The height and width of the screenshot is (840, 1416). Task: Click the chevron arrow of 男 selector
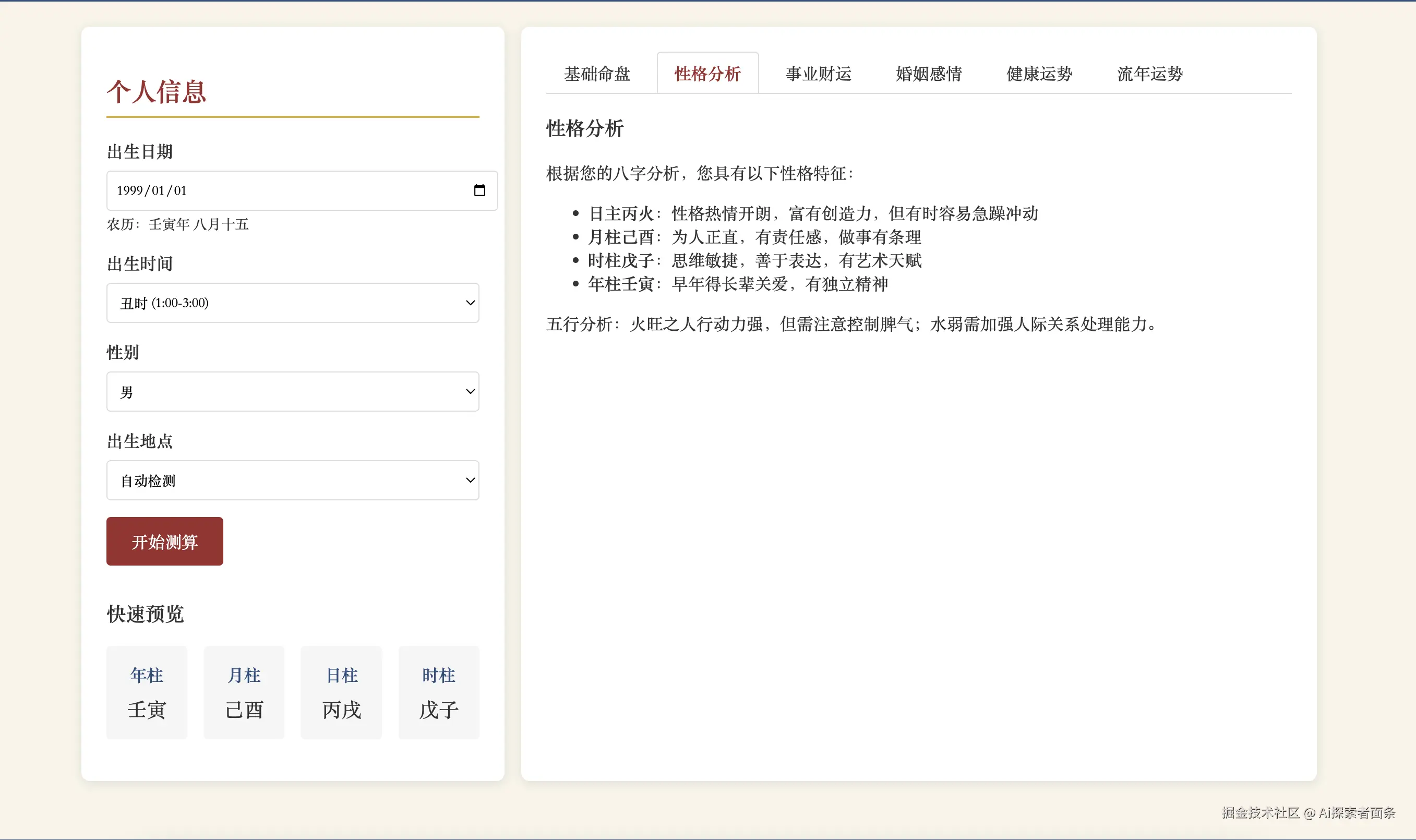pos(470,392)
